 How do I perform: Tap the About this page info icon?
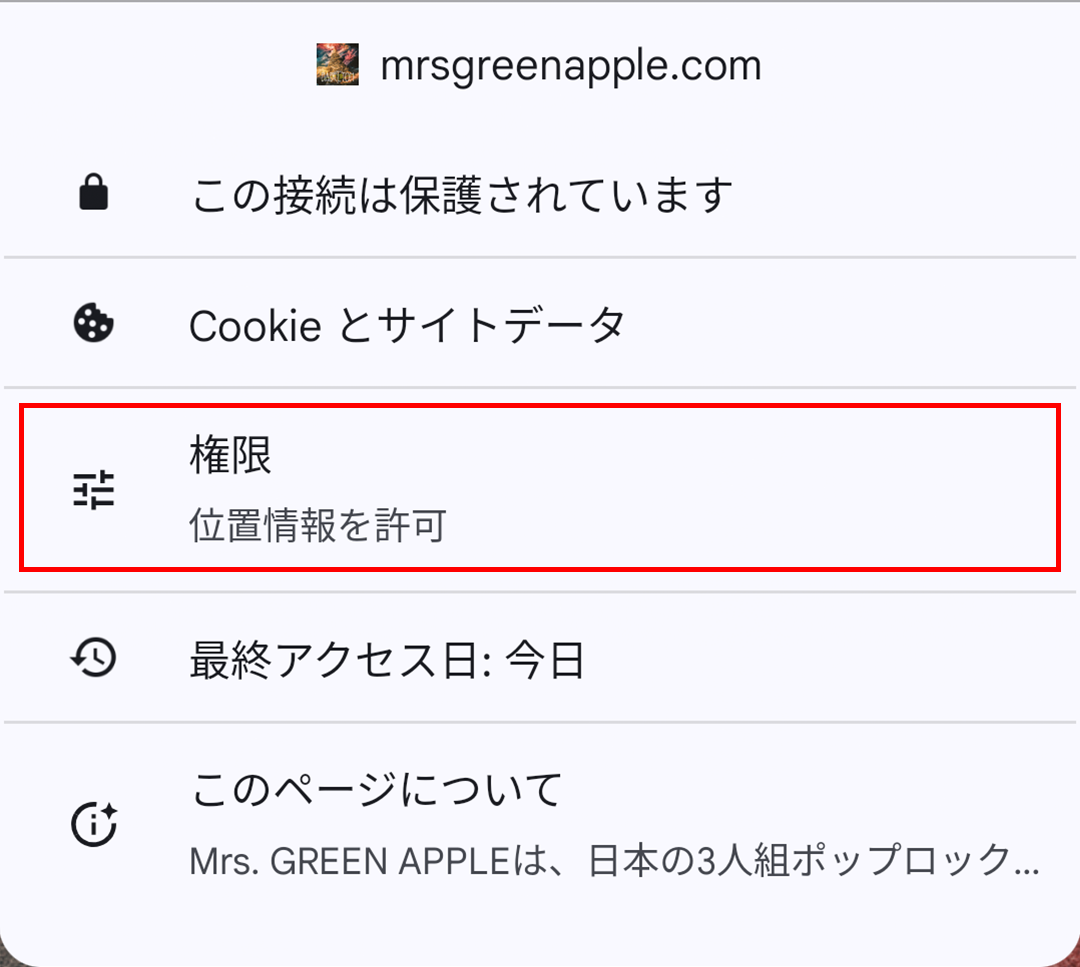coord(94,824)
